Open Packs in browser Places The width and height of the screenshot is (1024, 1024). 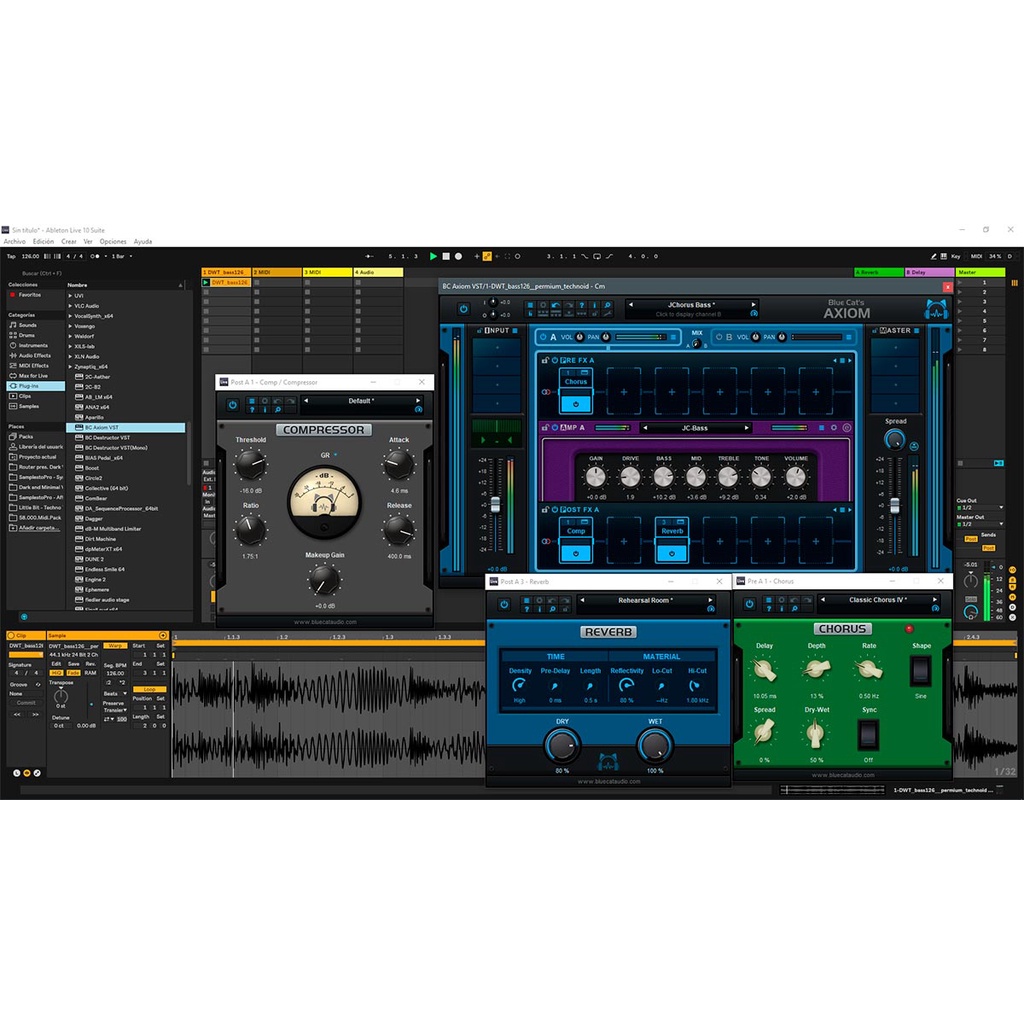[x=25, y=436]
